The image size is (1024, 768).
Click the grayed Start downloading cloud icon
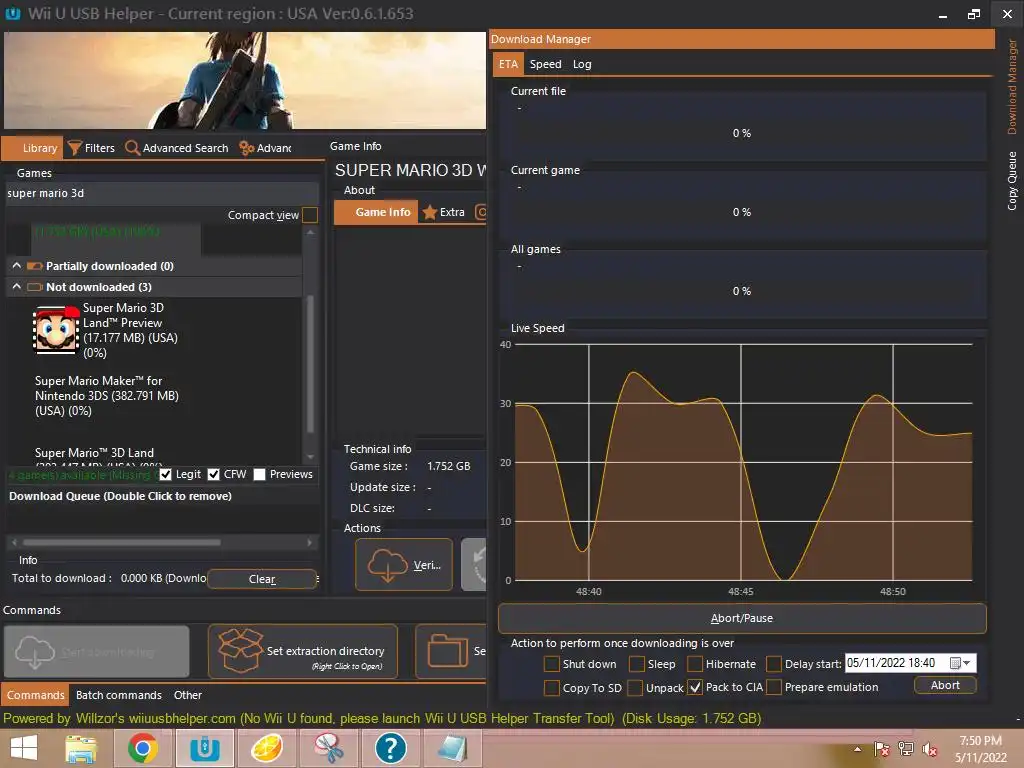pyautogui.click(x=35, y=651)
